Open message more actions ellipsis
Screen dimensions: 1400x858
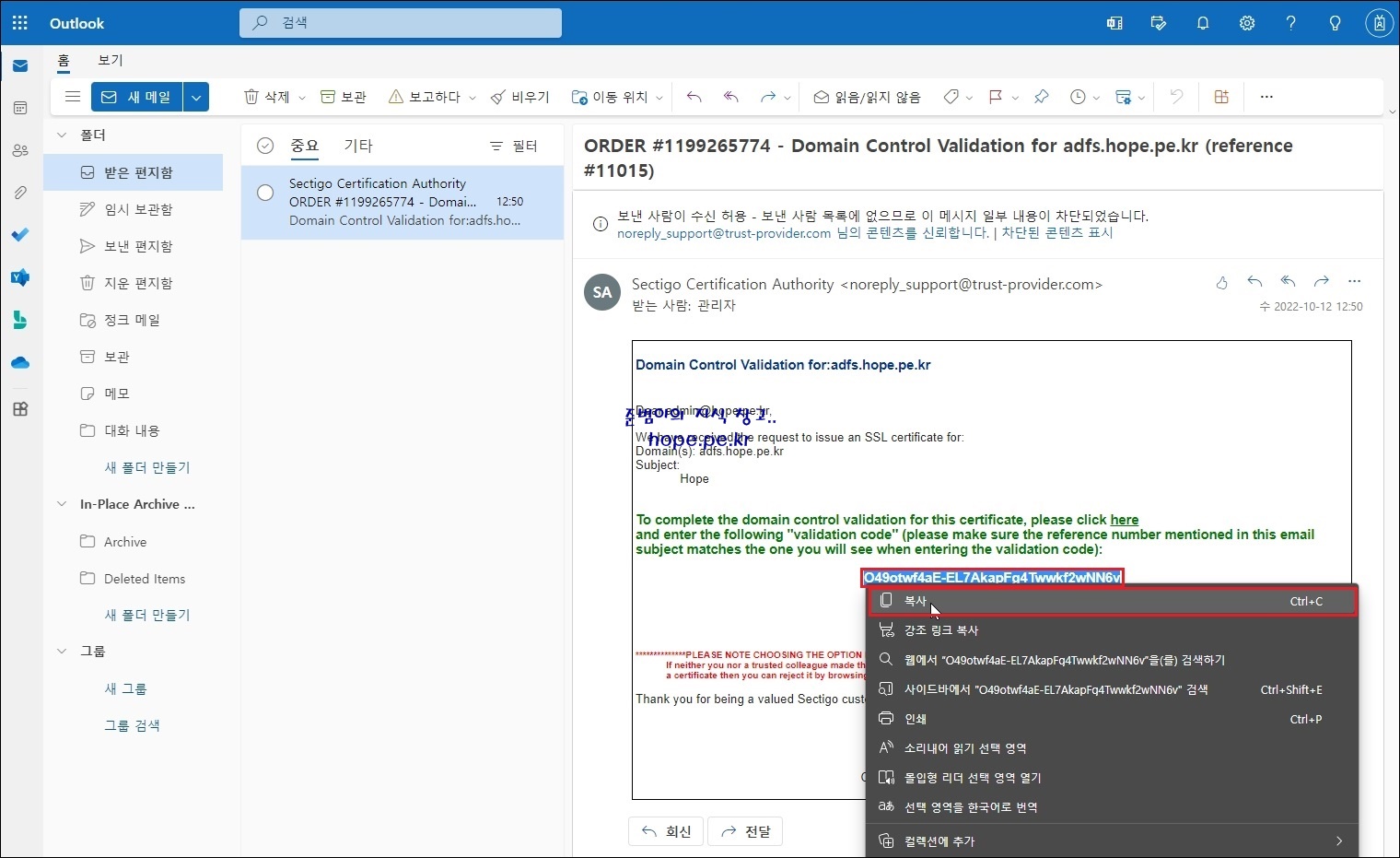pyautogui.click(x=1354, y=281)
